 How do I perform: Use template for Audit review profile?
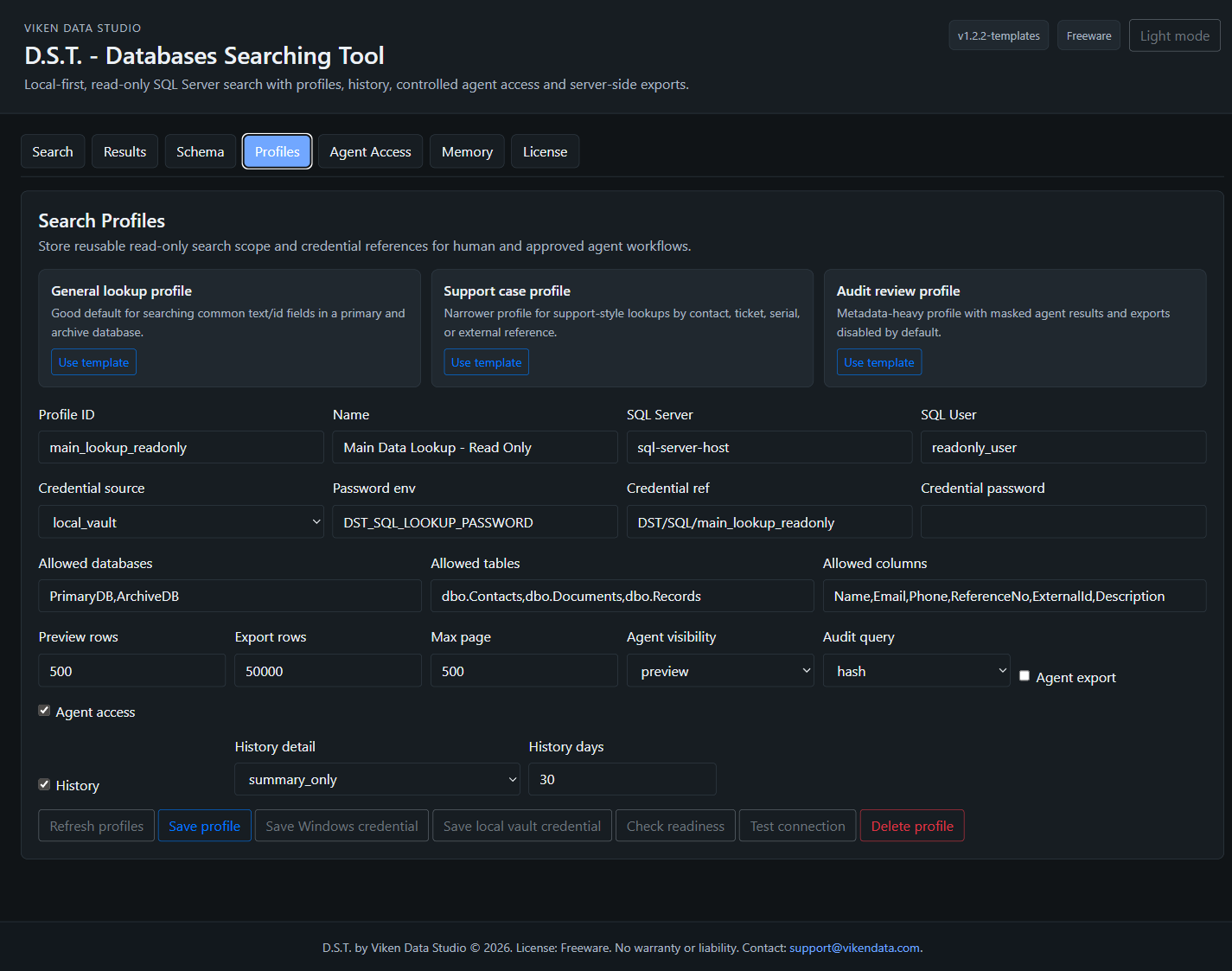click(x=878, y=362)
